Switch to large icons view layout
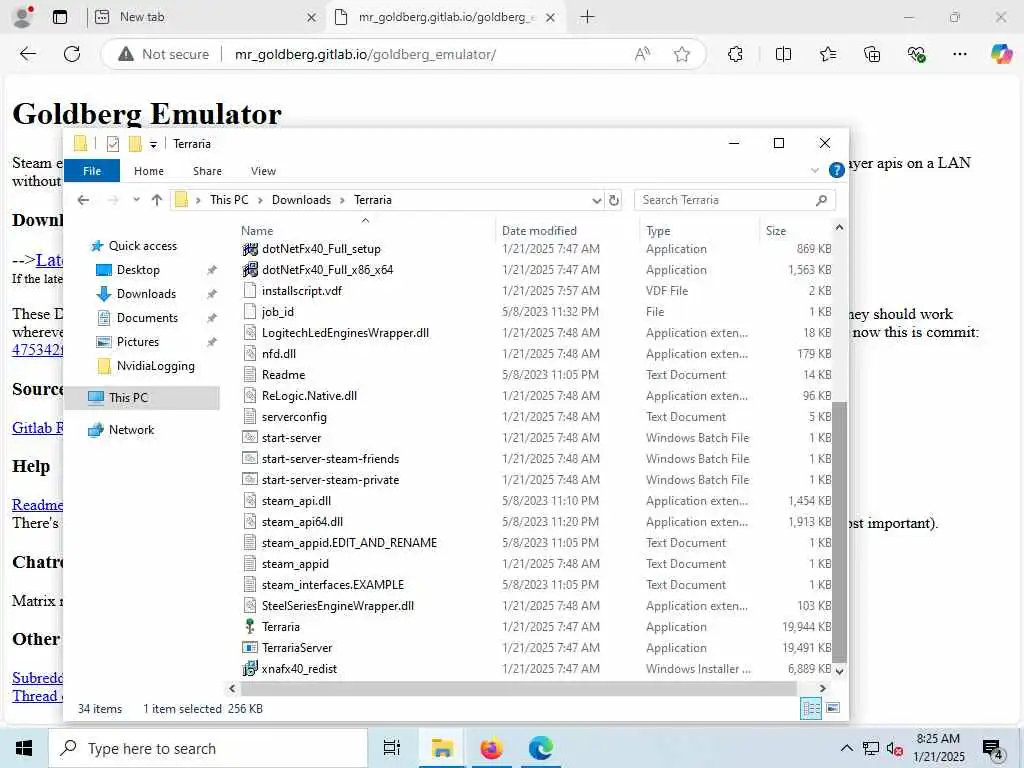Screen dimensions: 1024x768 (x=833, y=709)
